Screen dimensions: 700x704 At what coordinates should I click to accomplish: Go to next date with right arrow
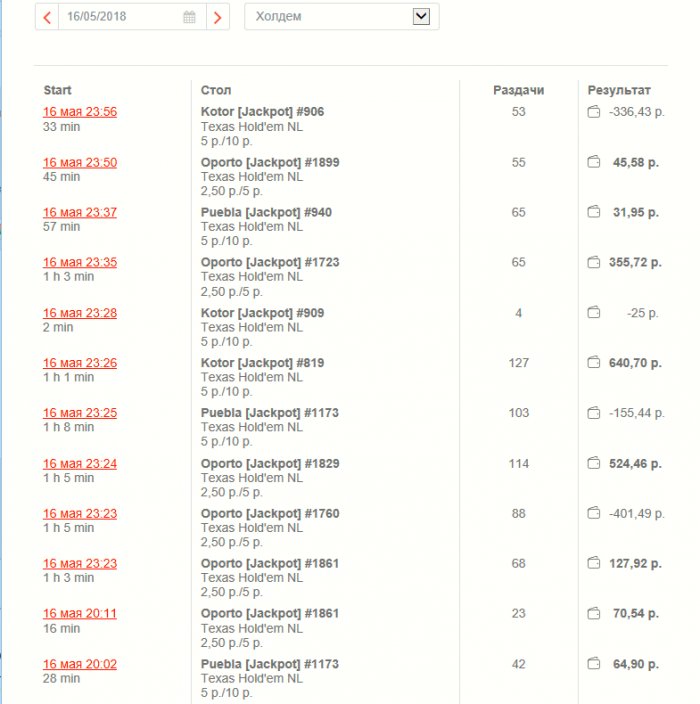tap(218, 17)
